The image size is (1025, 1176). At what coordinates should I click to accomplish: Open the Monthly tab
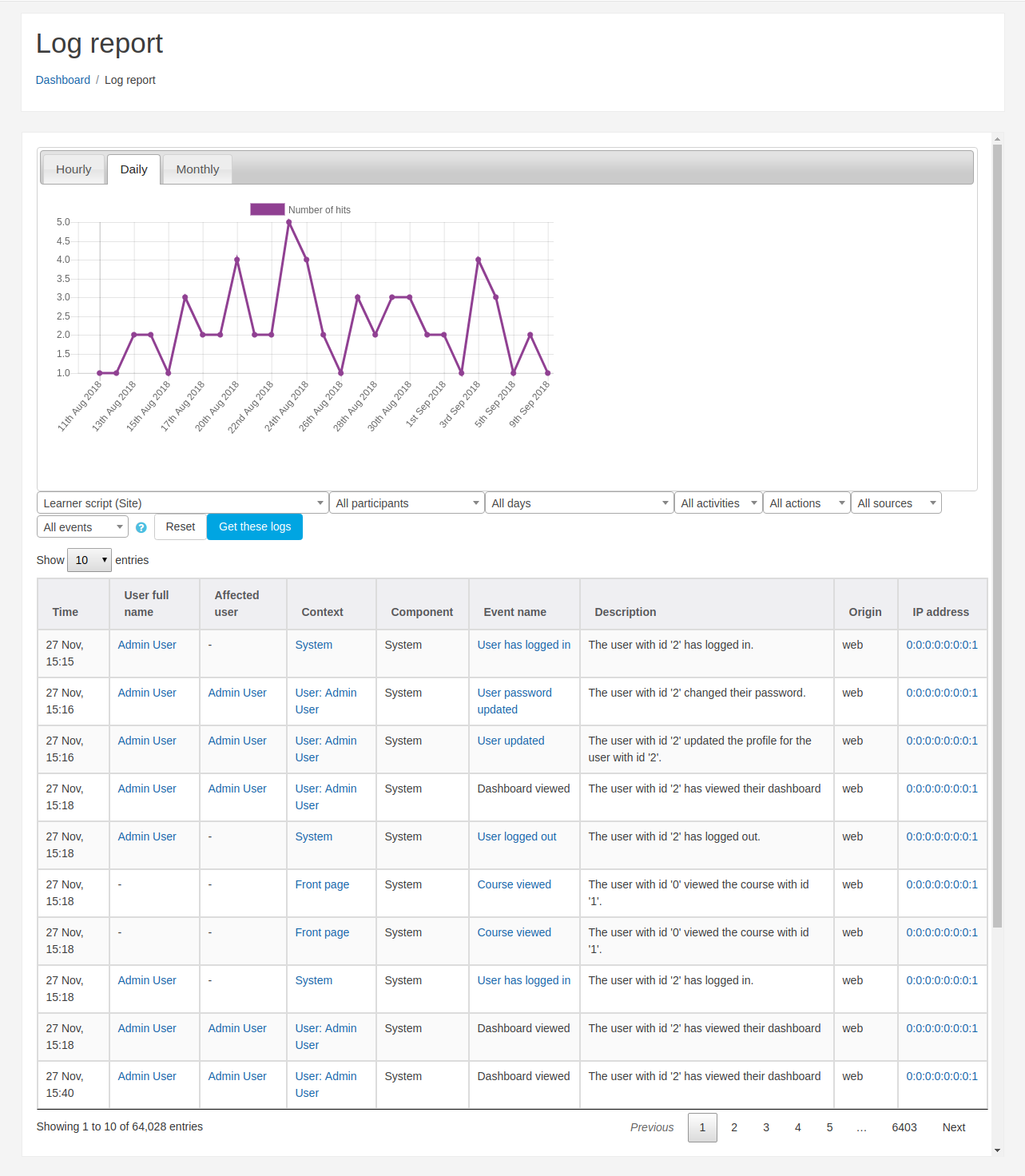pyautogui.click(x=197, y=169)
